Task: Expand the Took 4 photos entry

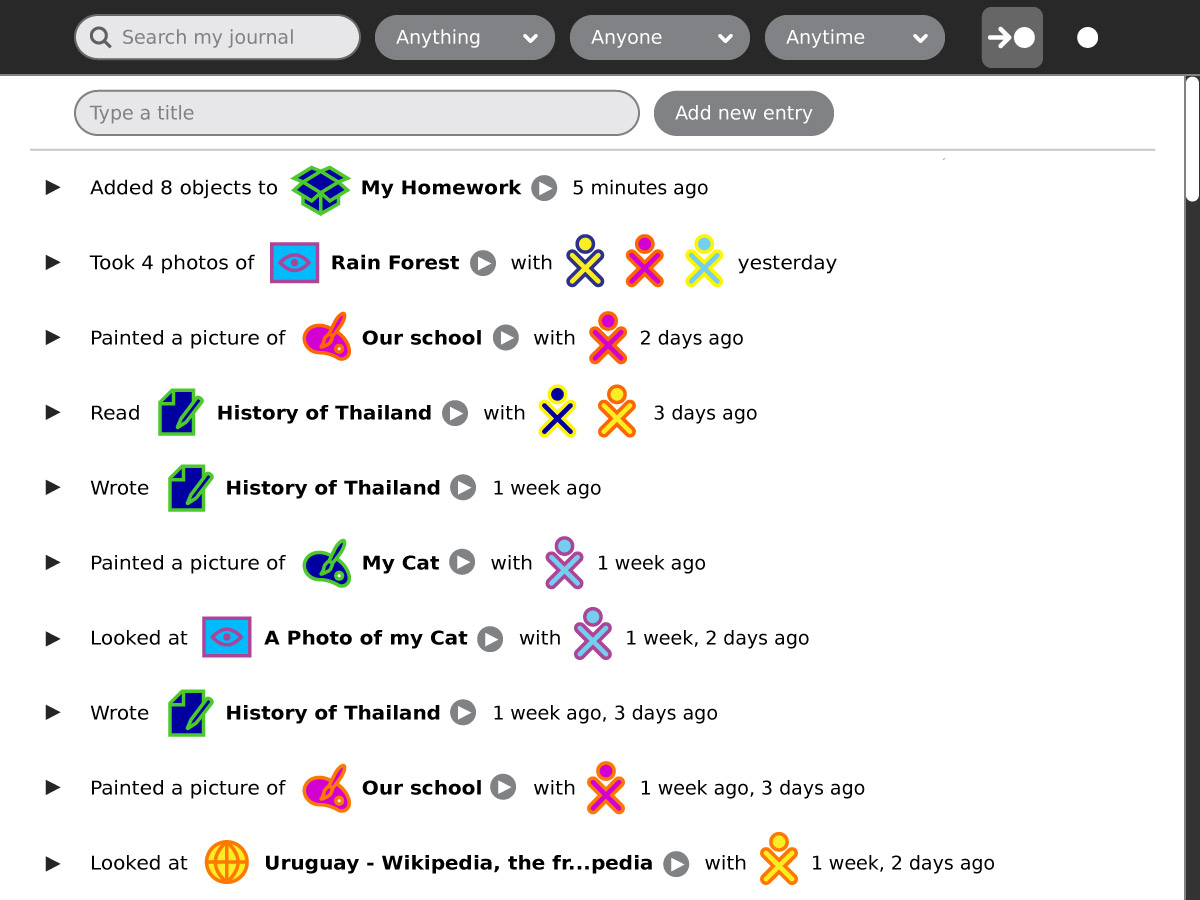Action: coord(53,263)
